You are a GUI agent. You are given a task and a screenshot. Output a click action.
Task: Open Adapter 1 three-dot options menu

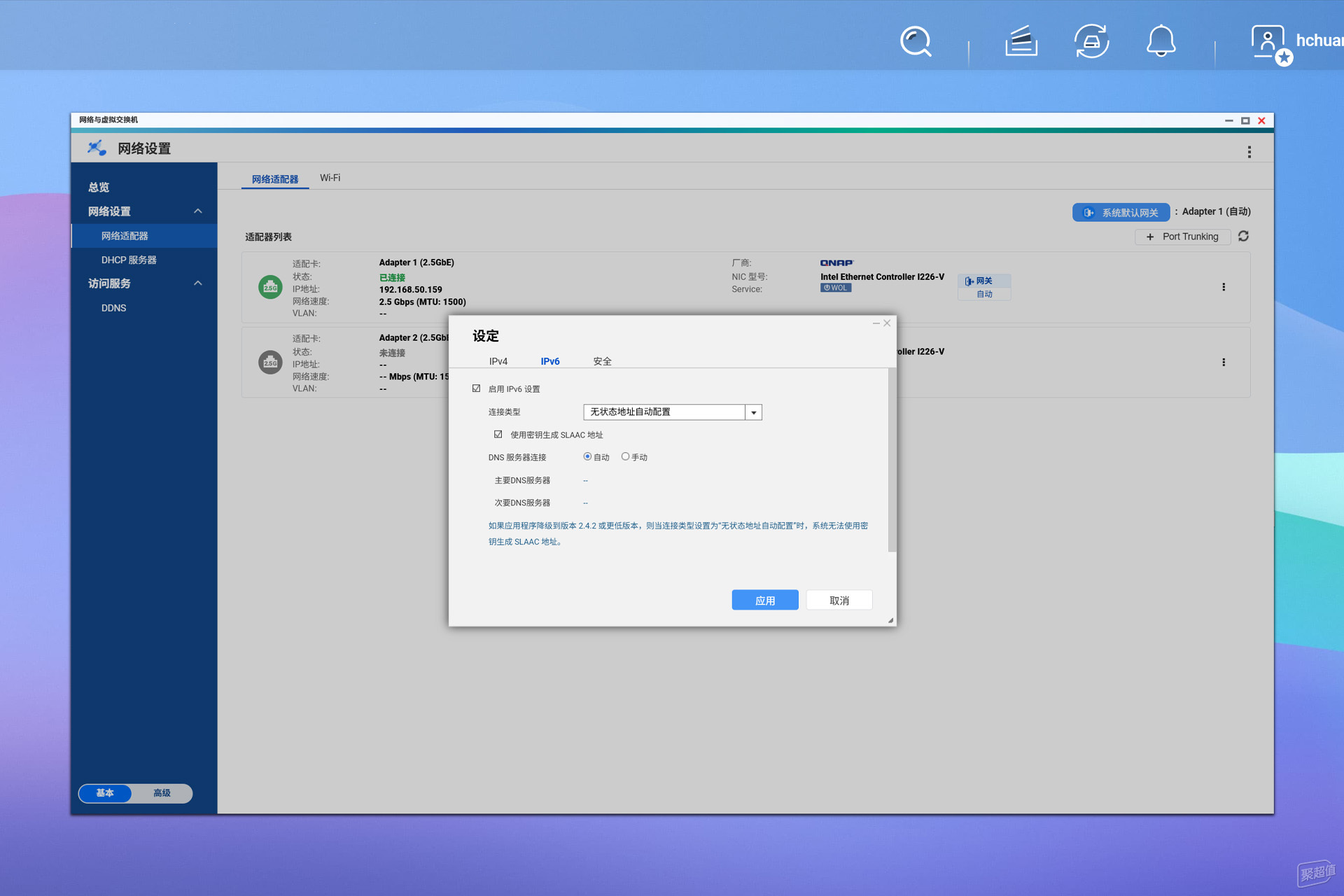[1224, 287]
